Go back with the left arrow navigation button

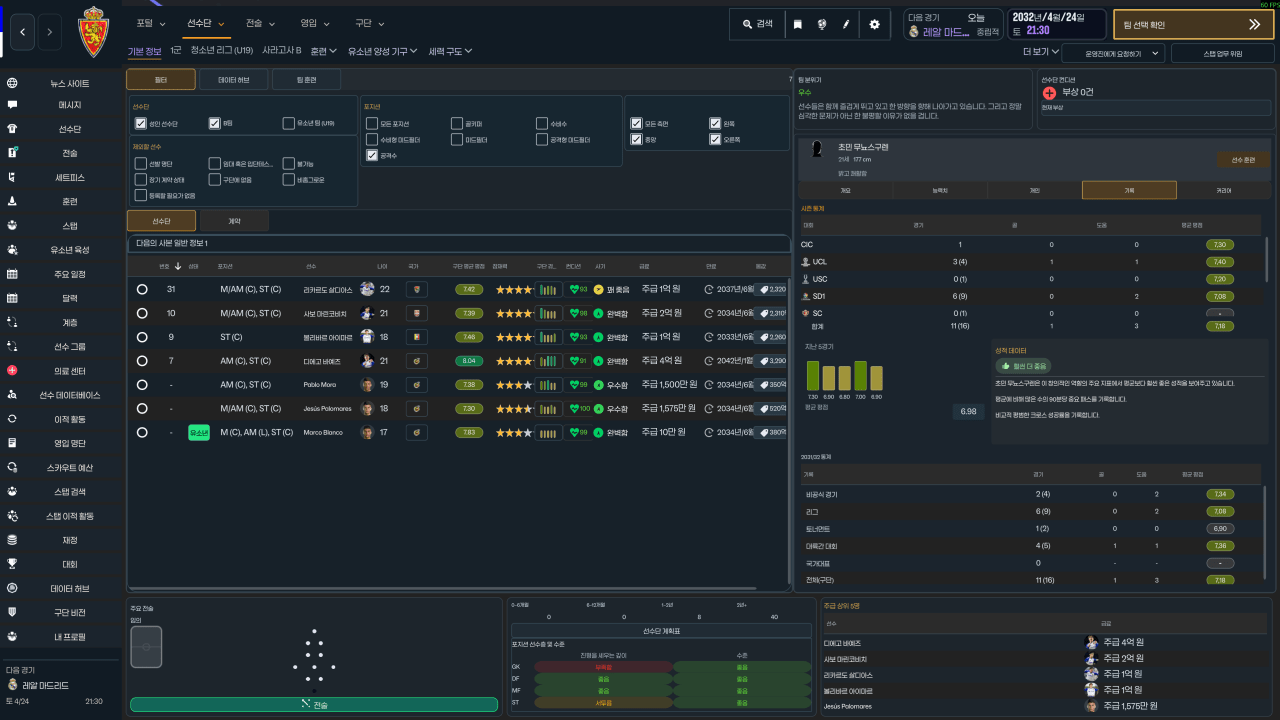tap(23, 33)
